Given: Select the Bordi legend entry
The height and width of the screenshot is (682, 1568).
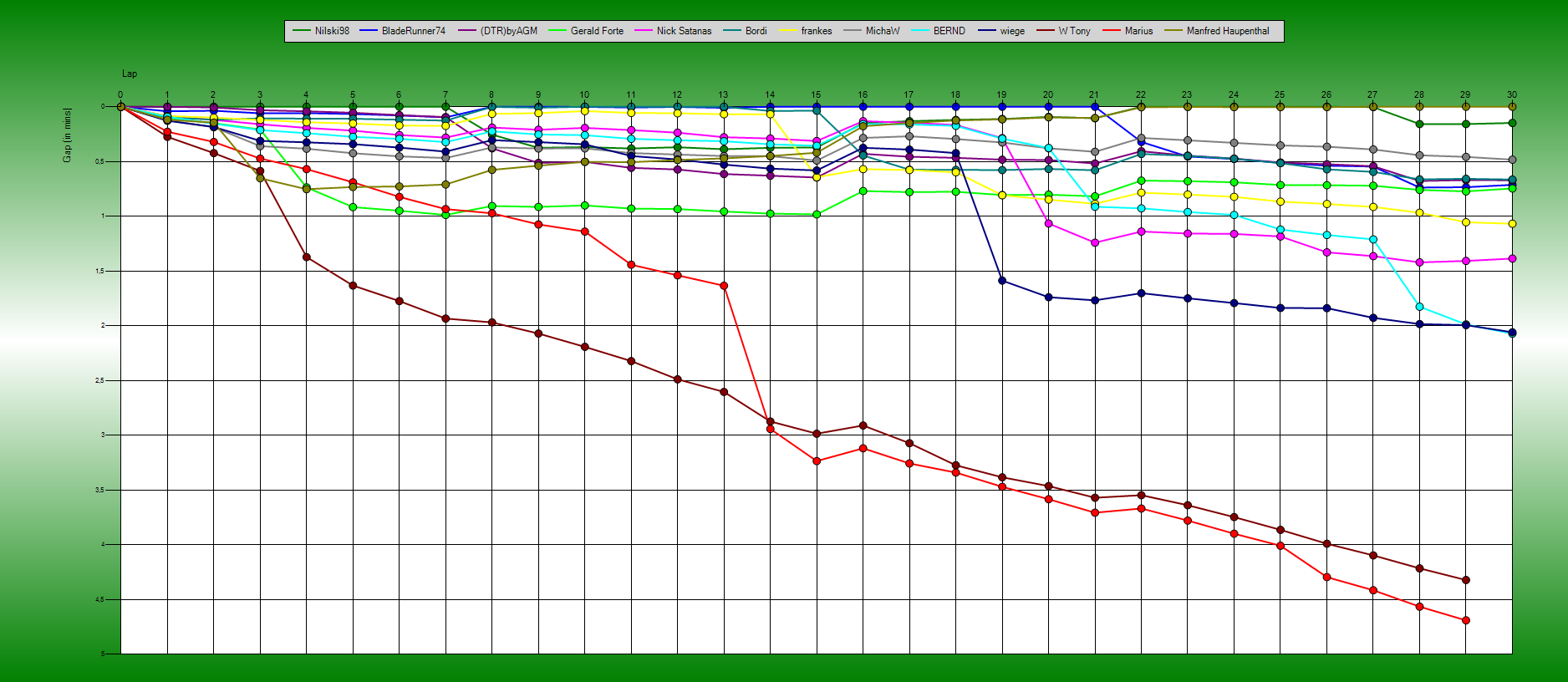Looking at the screenshot, I should [x=746, y=31].
